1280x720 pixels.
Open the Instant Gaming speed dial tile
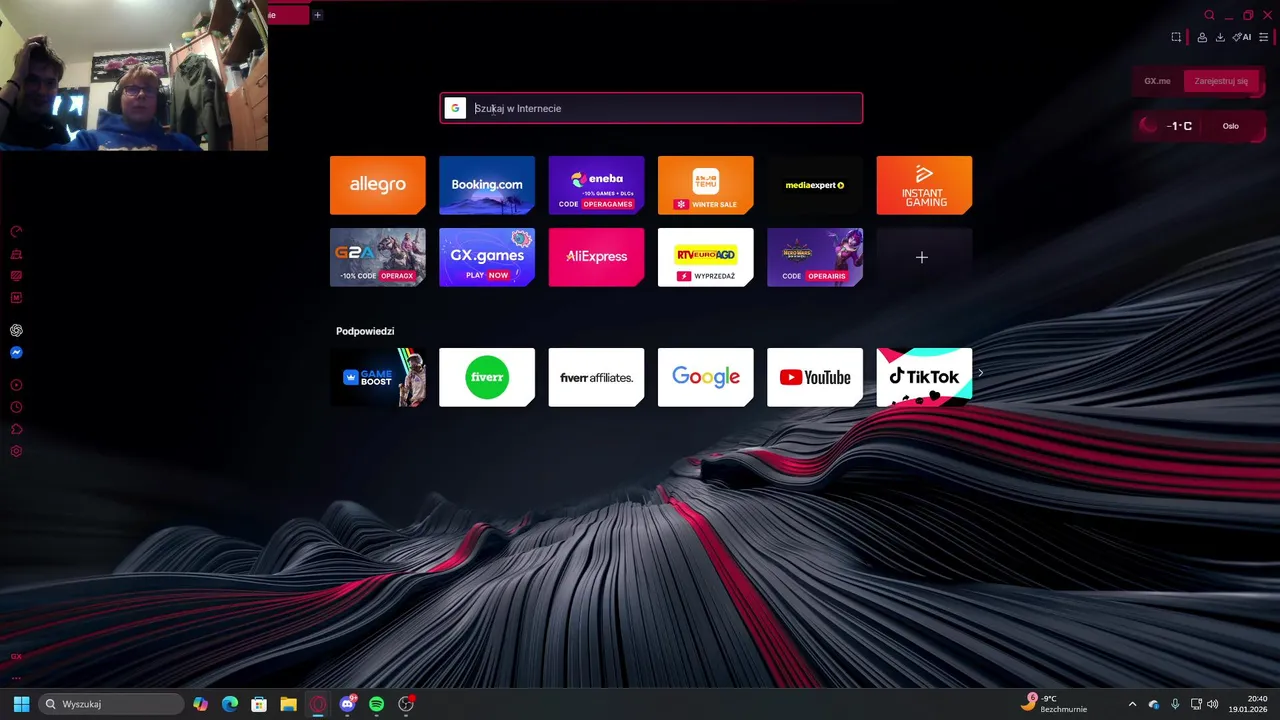(924, 185)
